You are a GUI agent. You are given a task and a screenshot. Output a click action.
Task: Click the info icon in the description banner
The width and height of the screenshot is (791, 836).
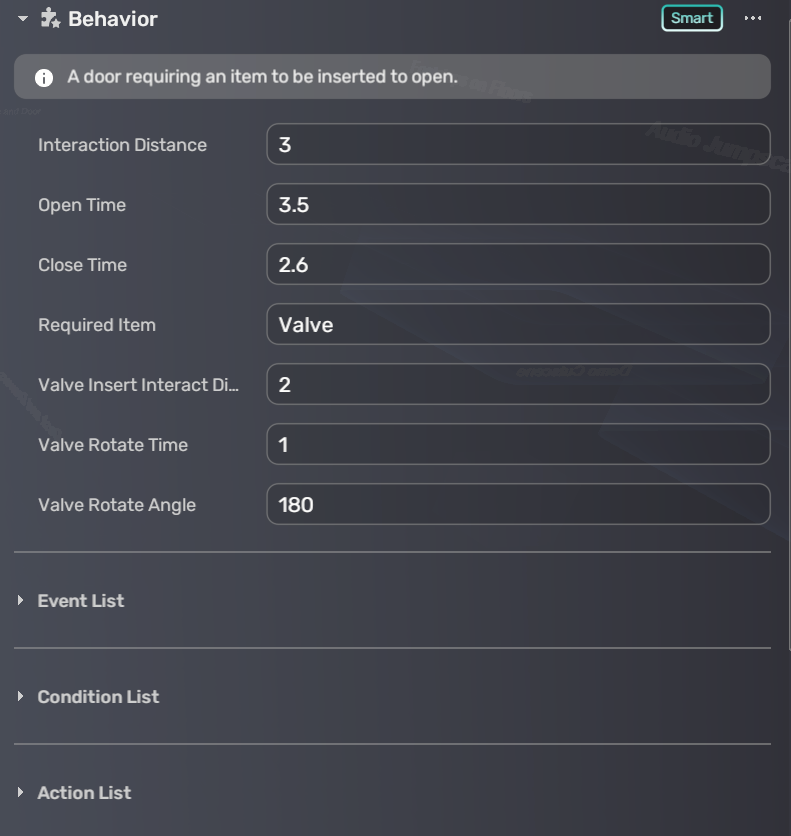(44, 78)
